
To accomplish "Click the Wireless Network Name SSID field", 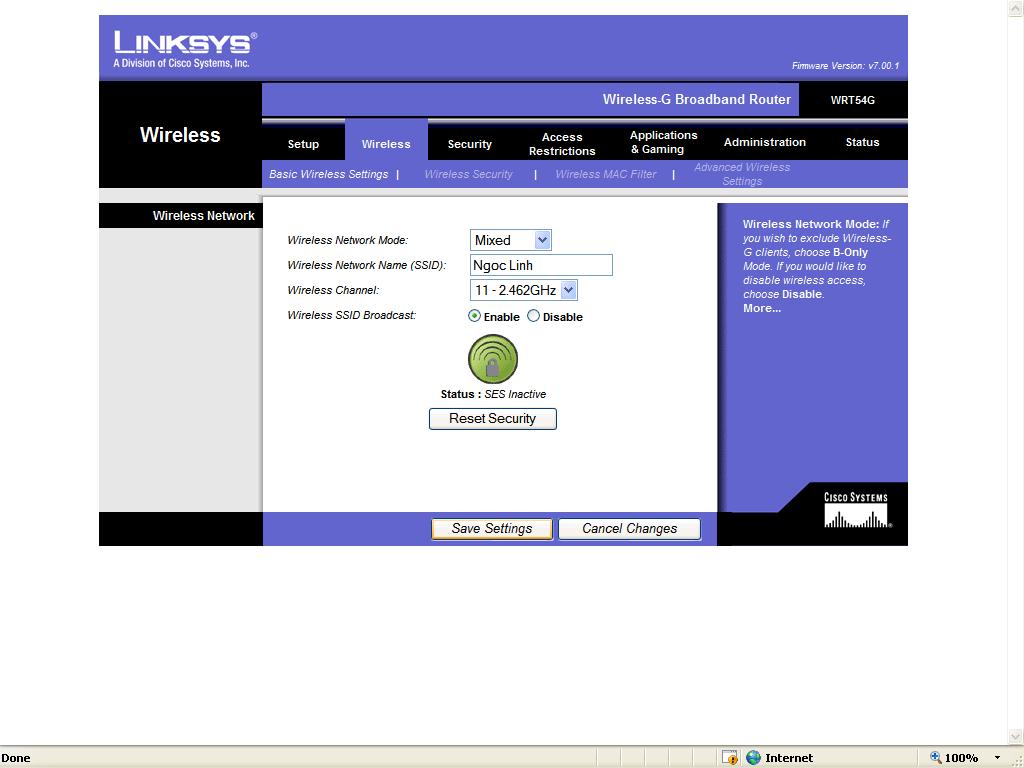I will 540,265.
